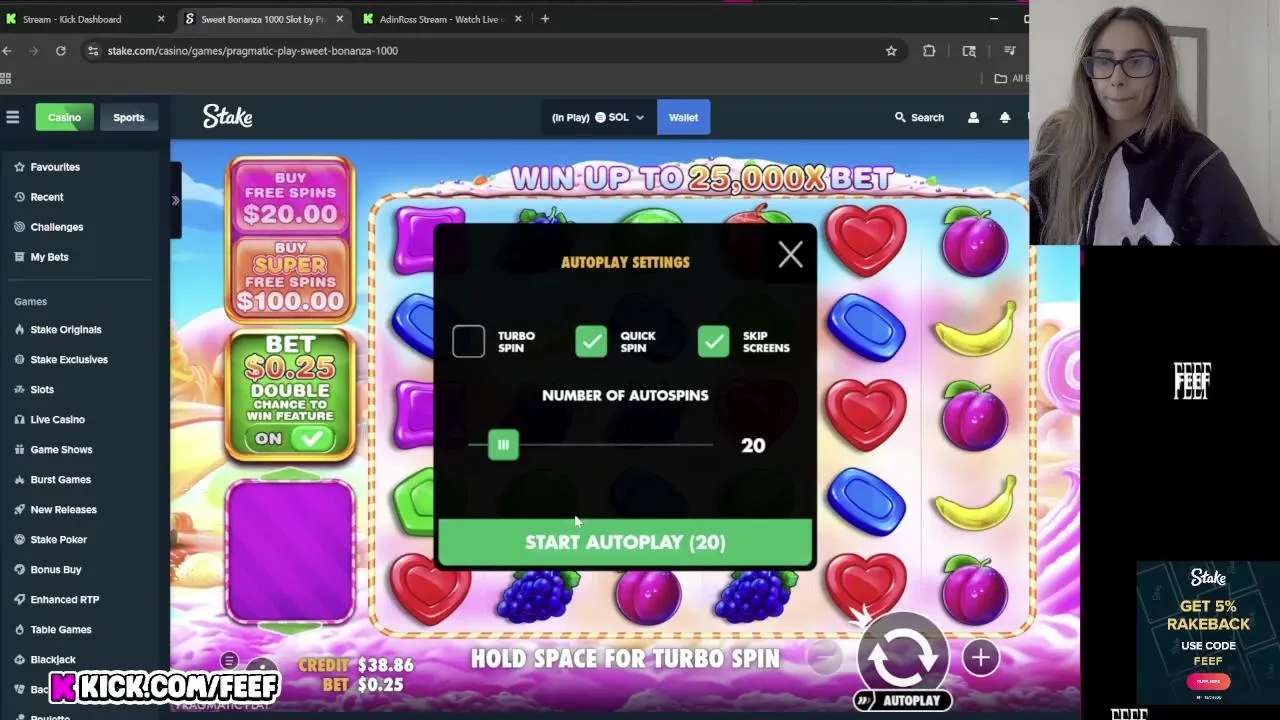The height and width of the screenshot is (720, 1280).
Task: Open browser extensions icon
Action: click(929, 51)
